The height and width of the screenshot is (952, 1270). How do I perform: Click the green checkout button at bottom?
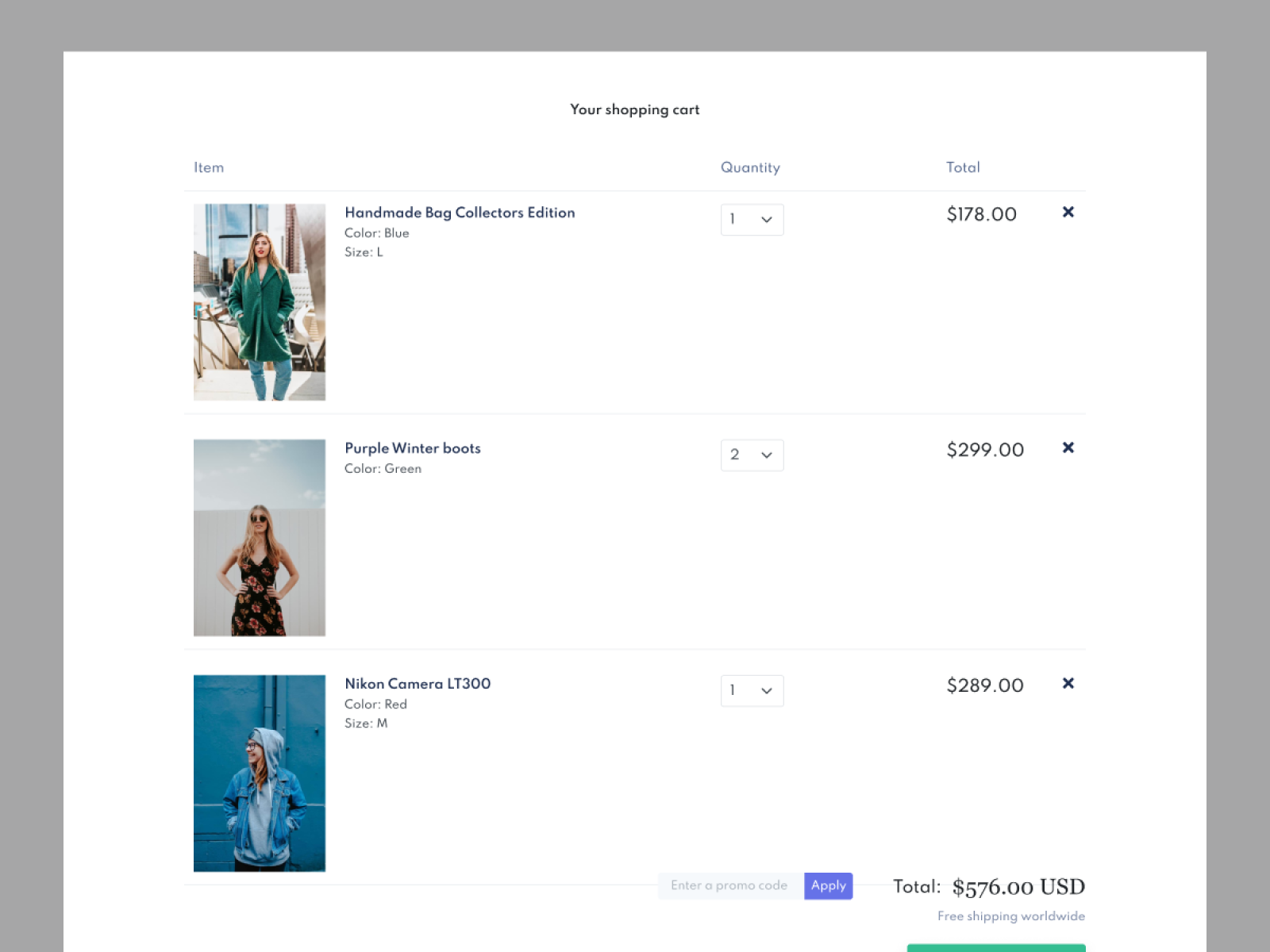[995, 949]
